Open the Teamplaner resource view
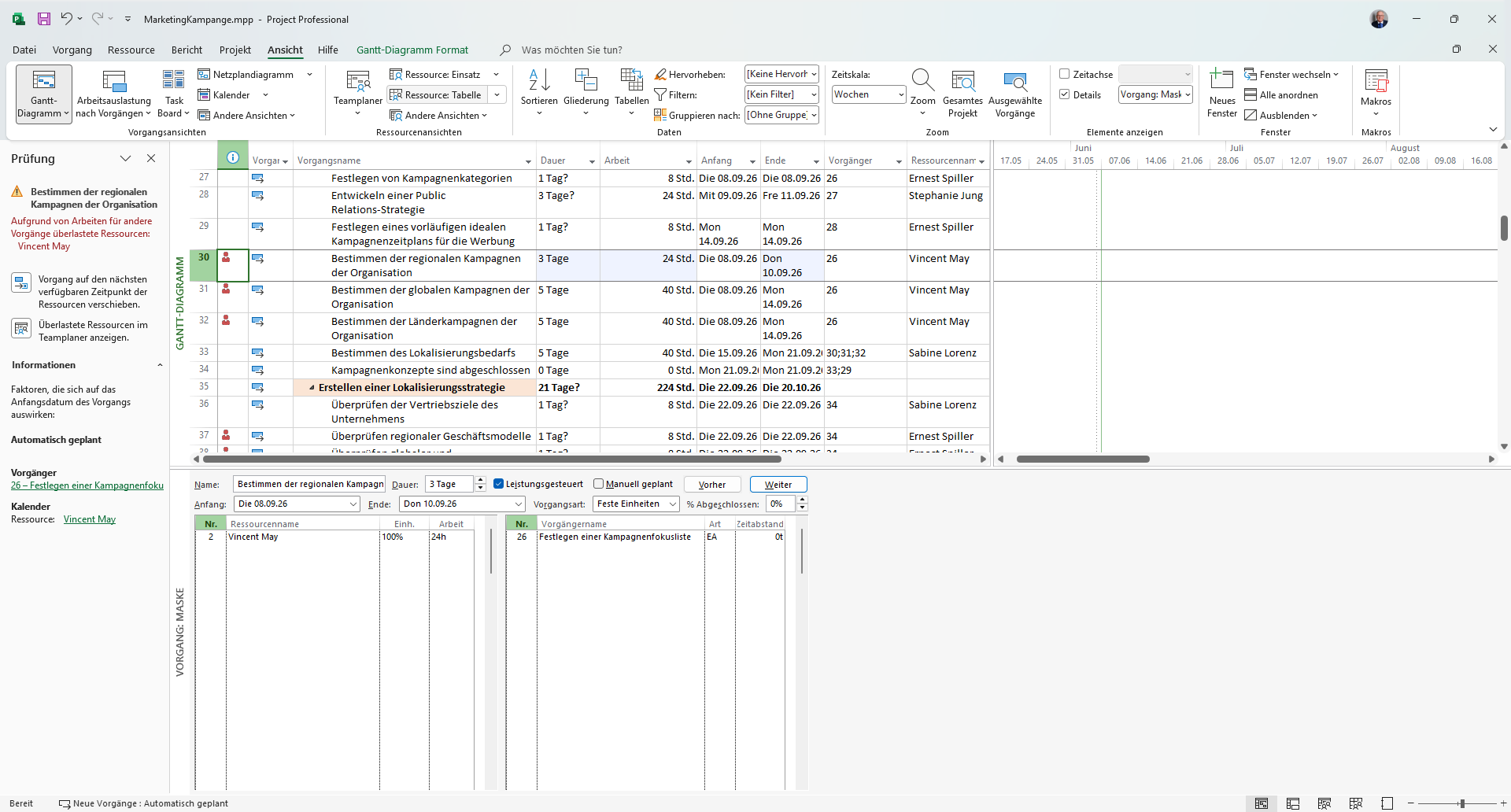 [x=358, y=94]
